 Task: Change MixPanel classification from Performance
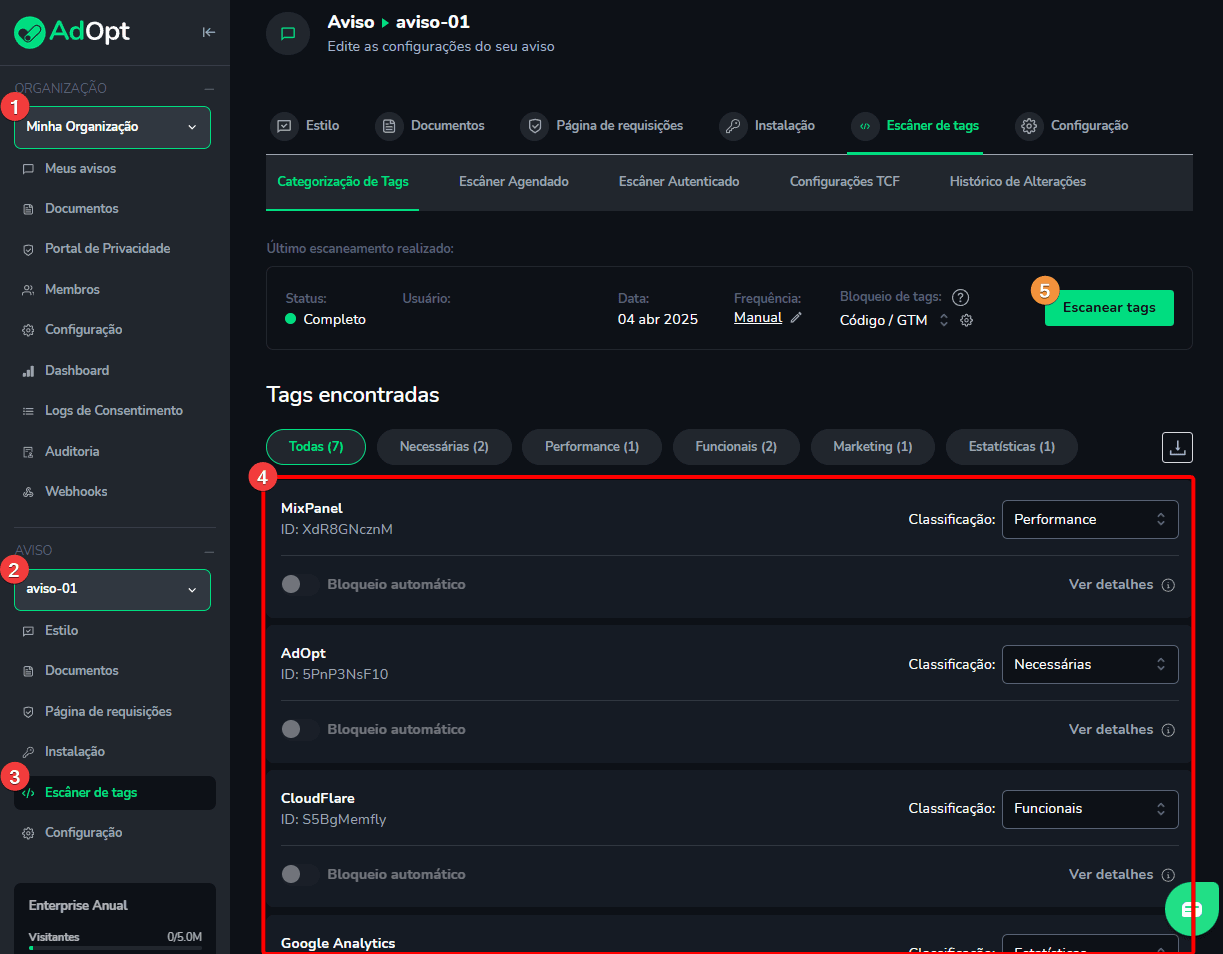[x=1090, y=519]
